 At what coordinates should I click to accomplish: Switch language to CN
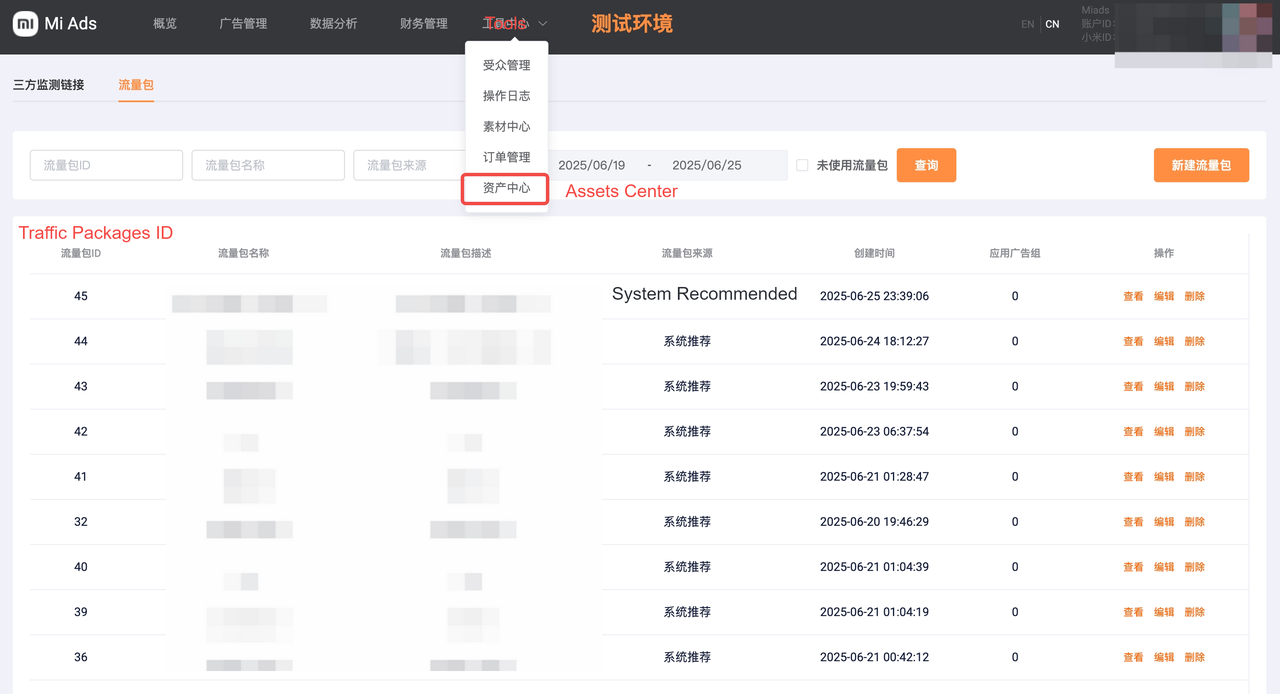1052,24
